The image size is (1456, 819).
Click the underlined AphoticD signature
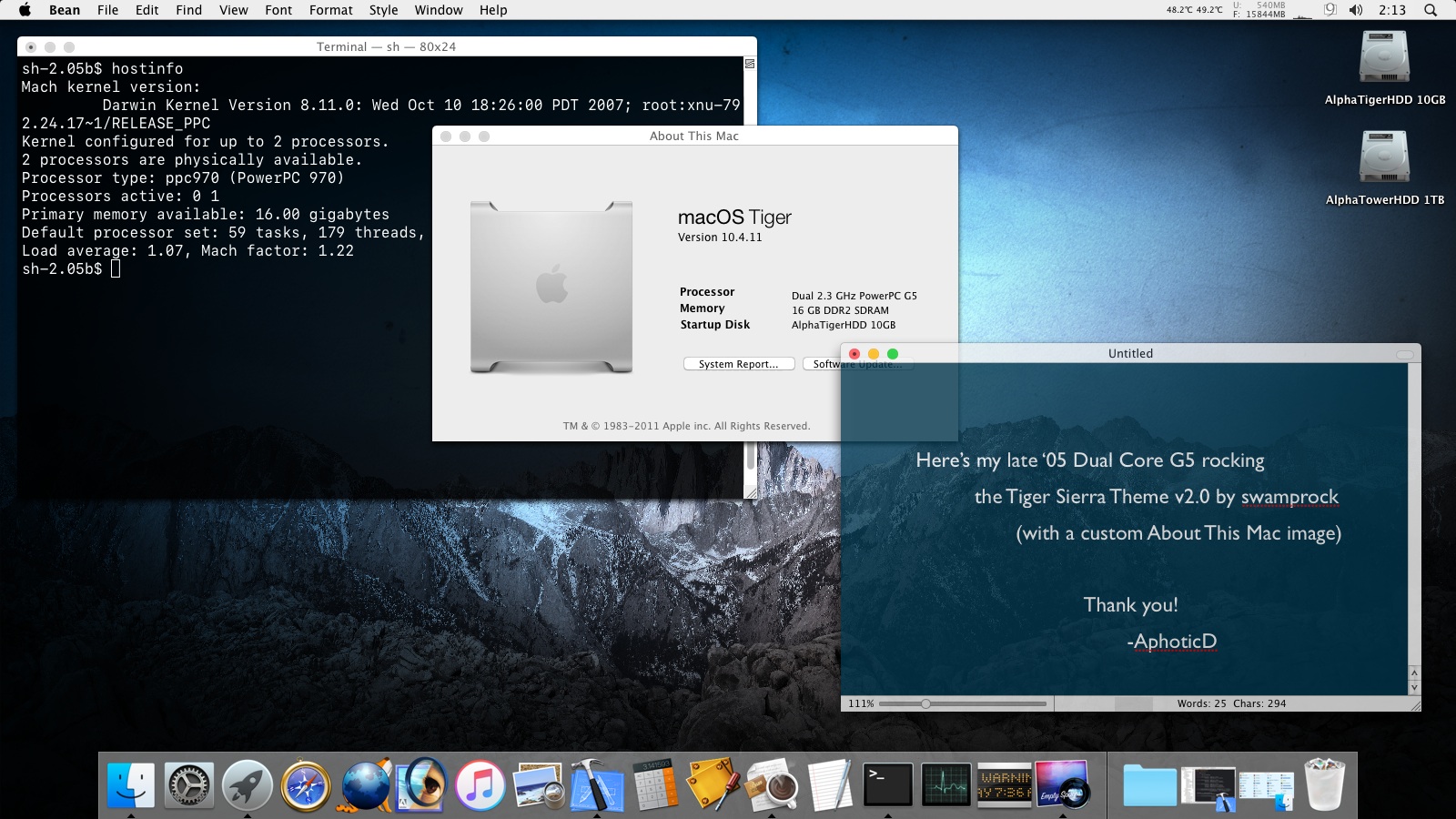coord(1175,642)
